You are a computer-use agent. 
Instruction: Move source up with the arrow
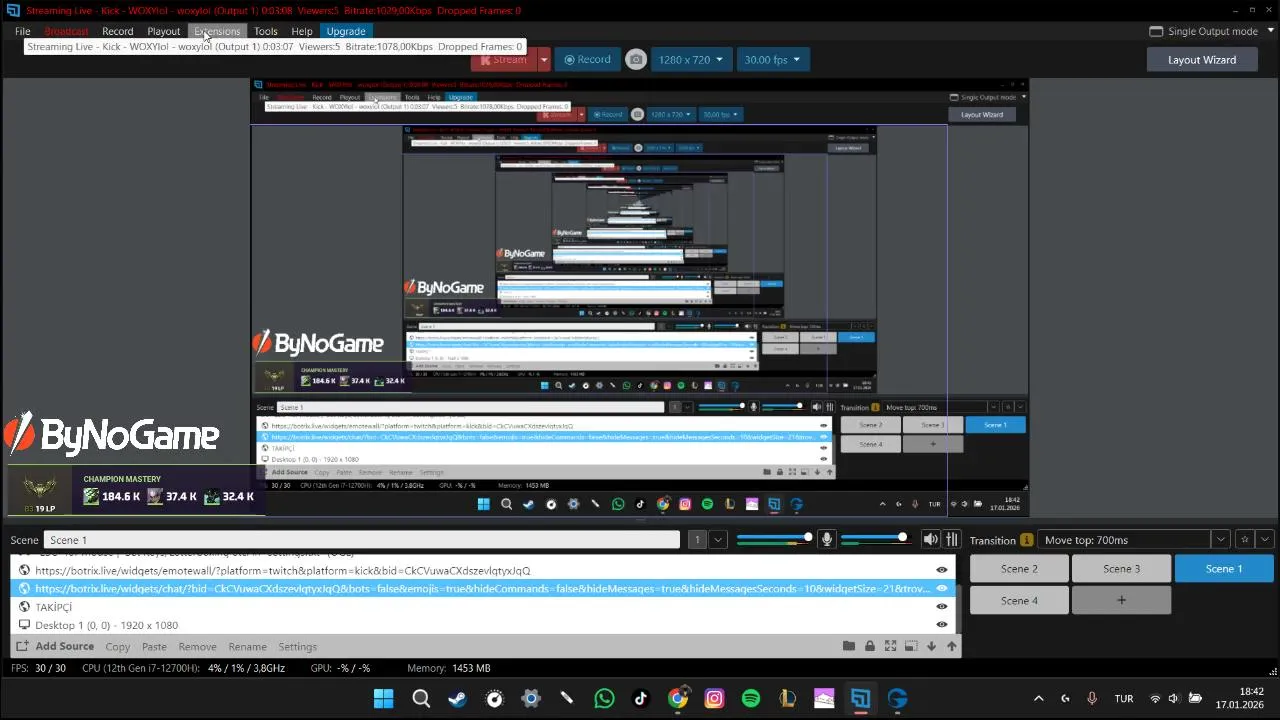[x=951, y=646]
